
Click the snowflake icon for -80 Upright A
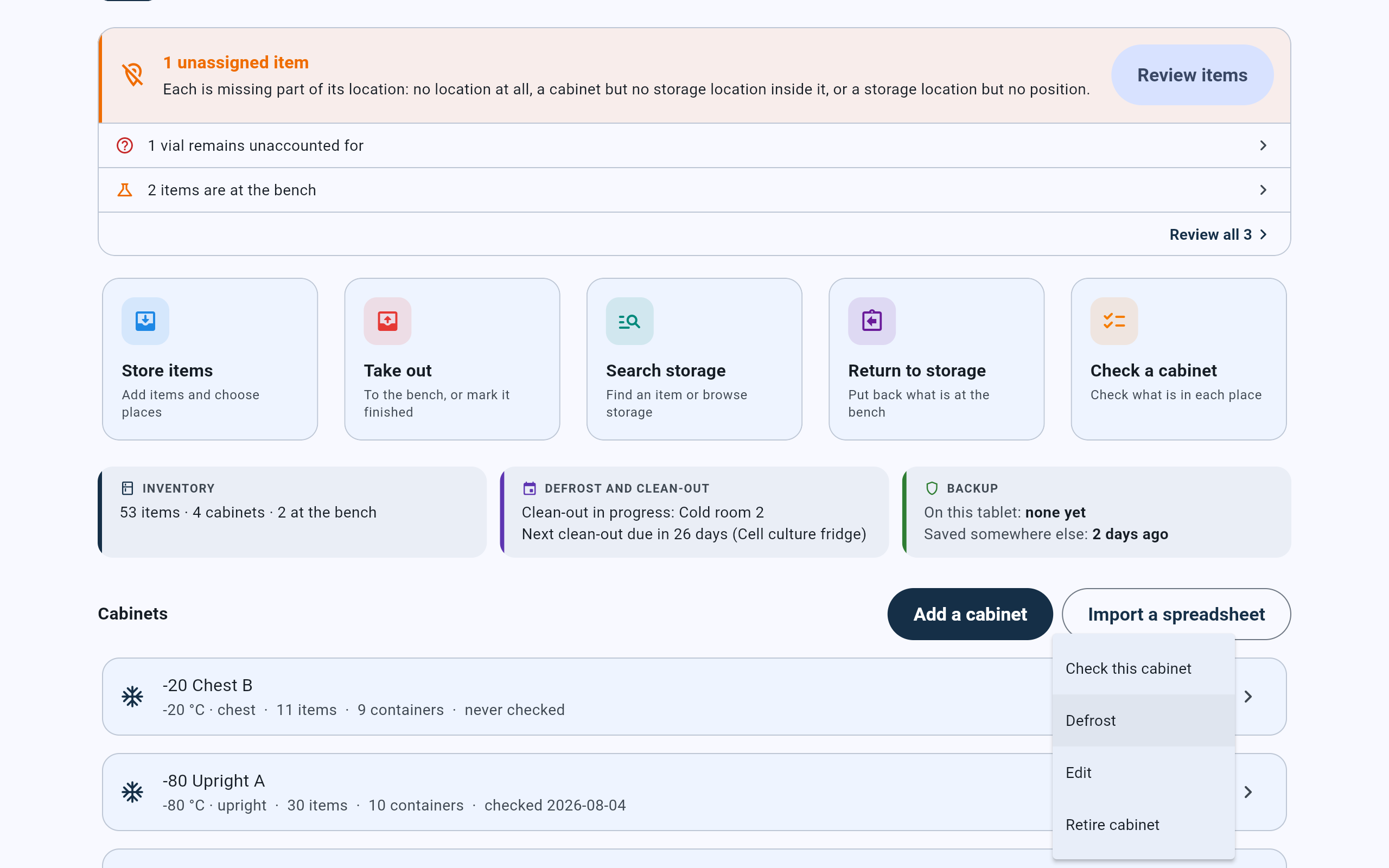(132, 792)
